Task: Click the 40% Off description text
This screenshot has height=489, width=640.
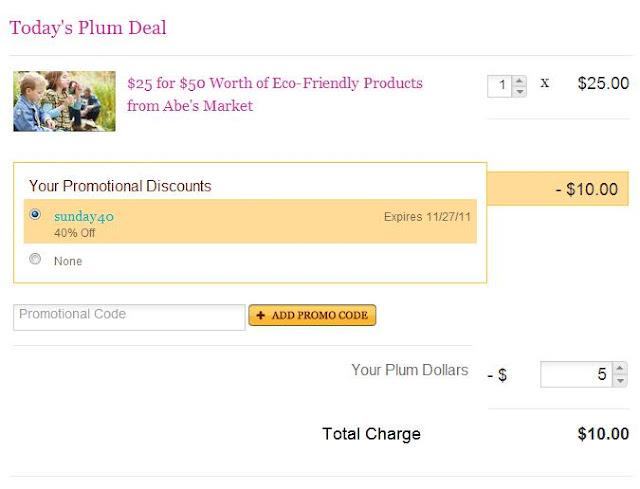Action: point(74,233)
